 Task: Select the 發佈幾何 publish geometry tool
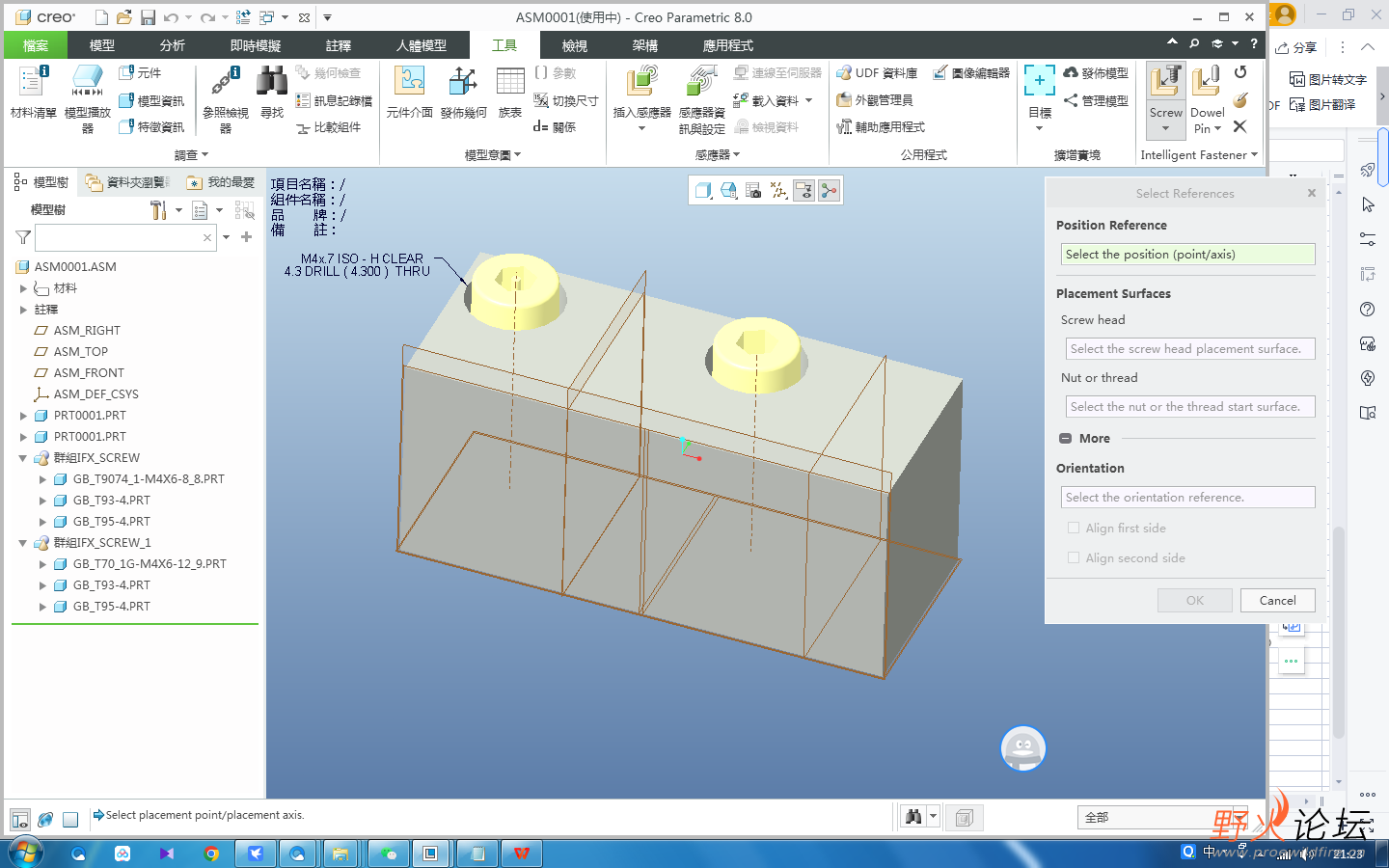click(x=463, y=93)
